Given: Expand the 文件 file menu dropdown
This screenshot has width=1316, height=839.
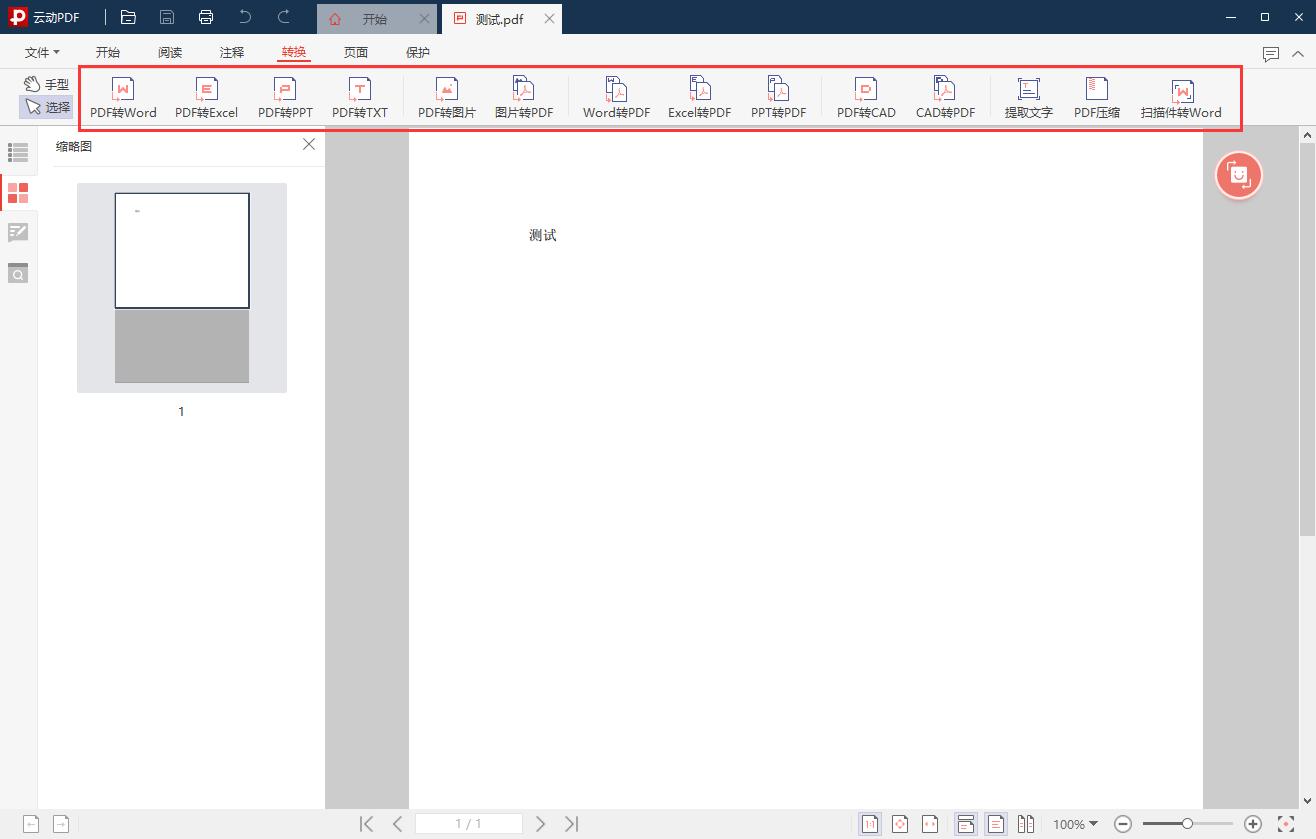Looking at the screenshot, I should [42, 52].
